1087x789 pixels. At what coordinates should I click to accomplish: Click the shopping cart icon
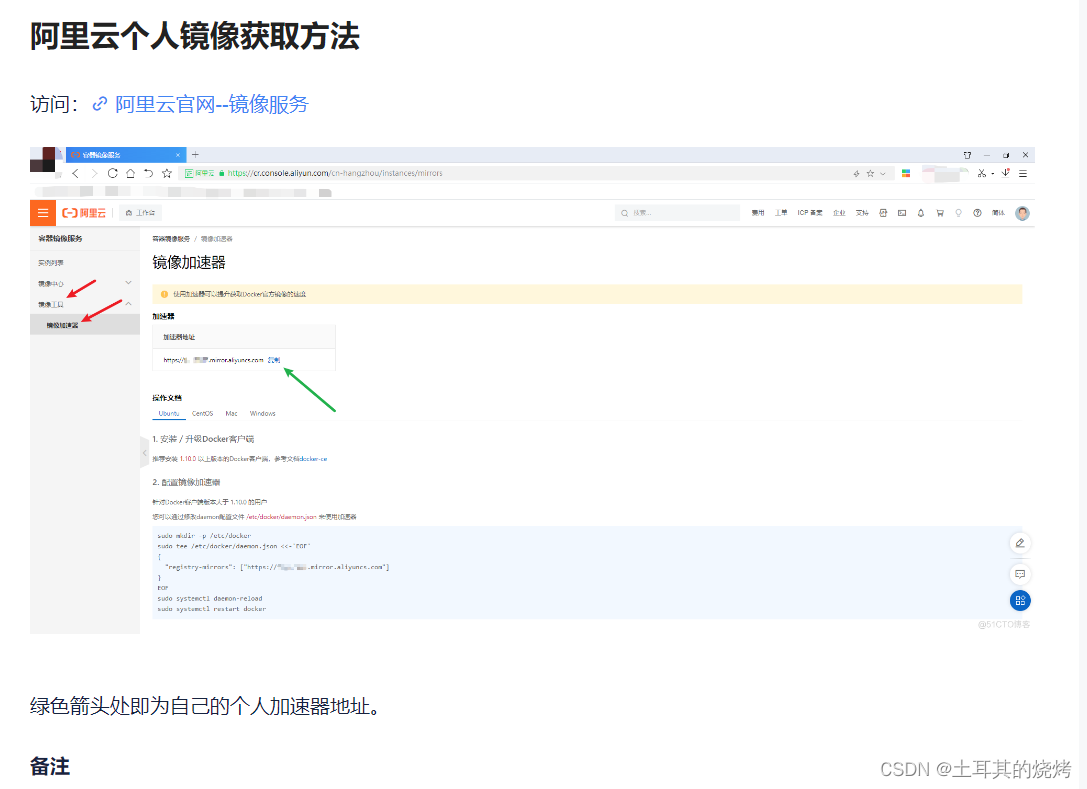(x=939, y=213)
